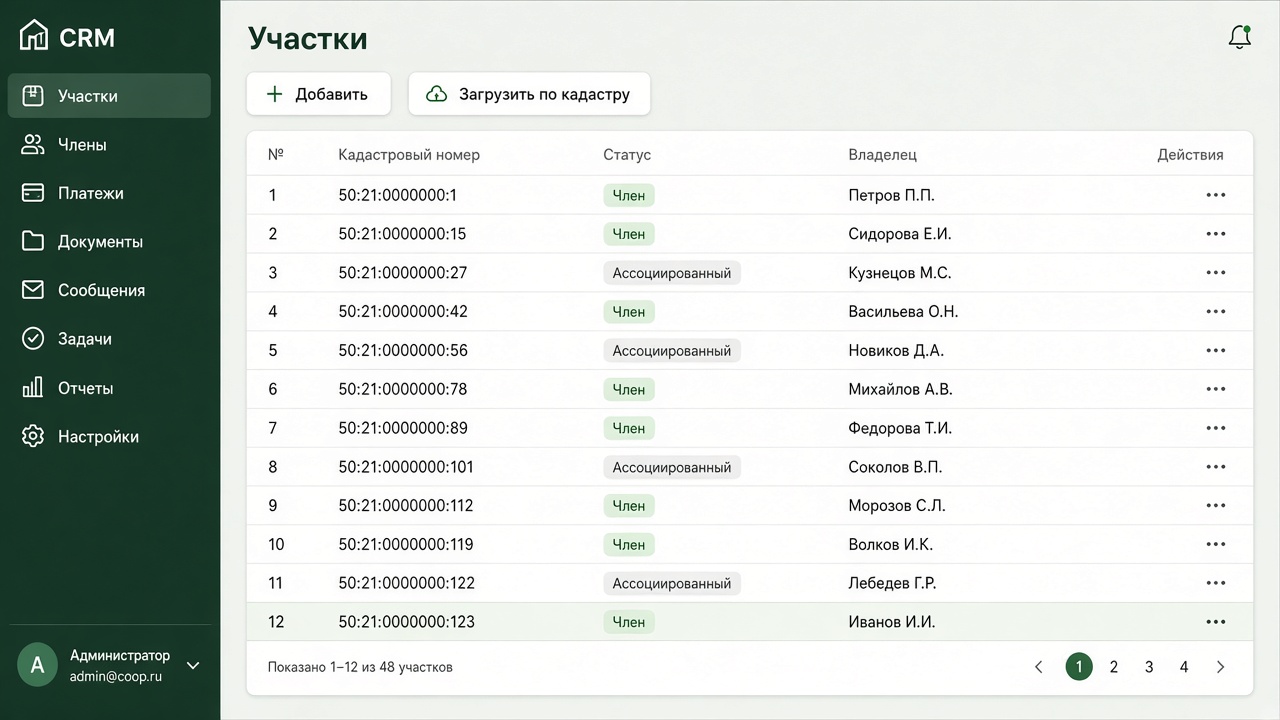The width and height of the screenshot is (1280, 720).
Task: Open Платежи section in the sidebar
Action: (109, 193)
